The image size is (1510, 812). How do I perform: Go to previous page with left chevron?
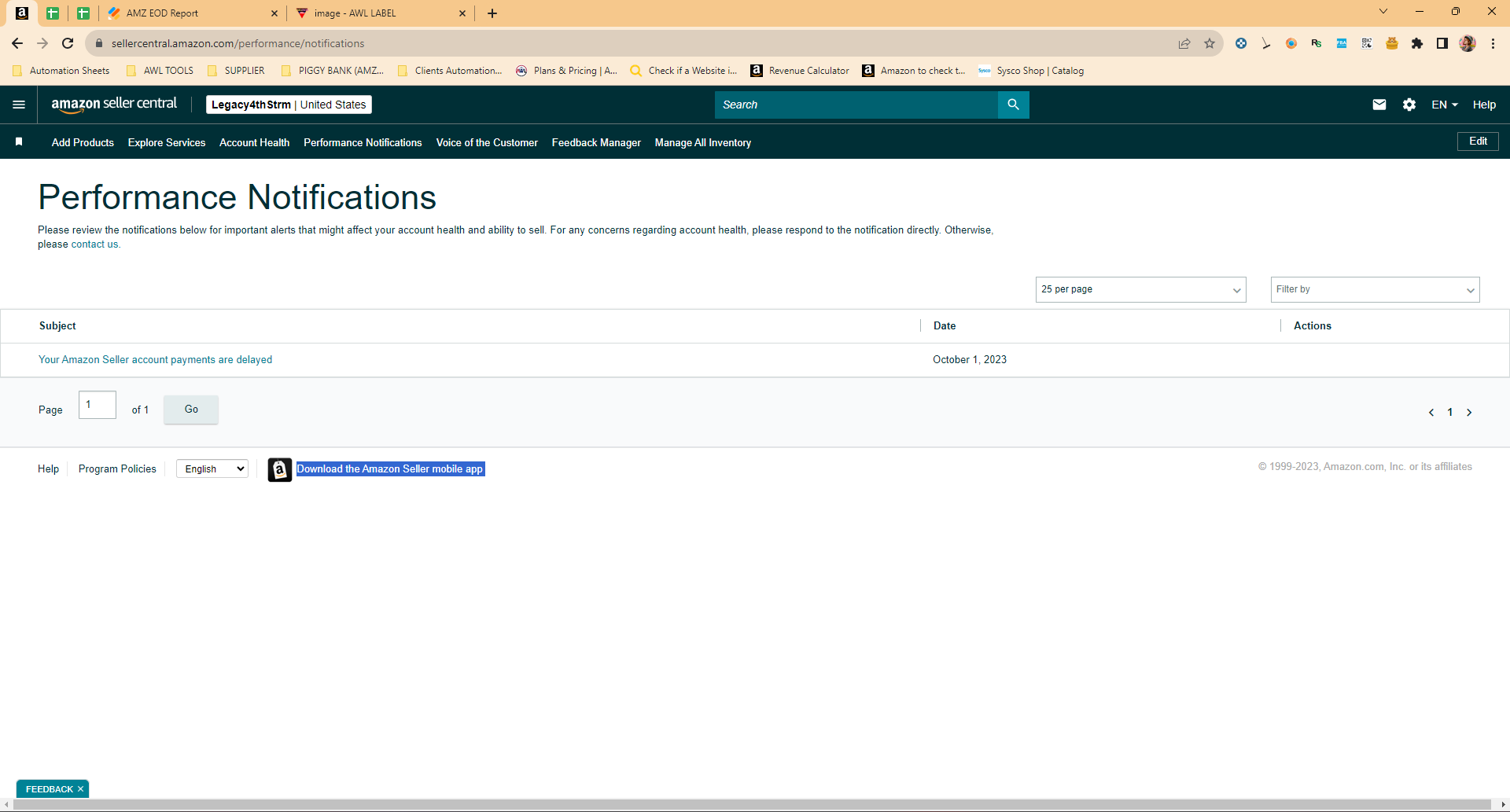1431,413
